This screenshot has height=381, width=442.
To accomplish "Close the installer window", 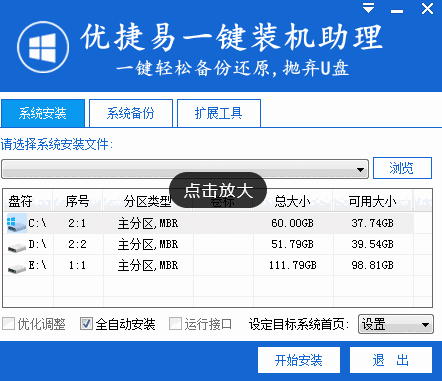I will tap(427, 8).
